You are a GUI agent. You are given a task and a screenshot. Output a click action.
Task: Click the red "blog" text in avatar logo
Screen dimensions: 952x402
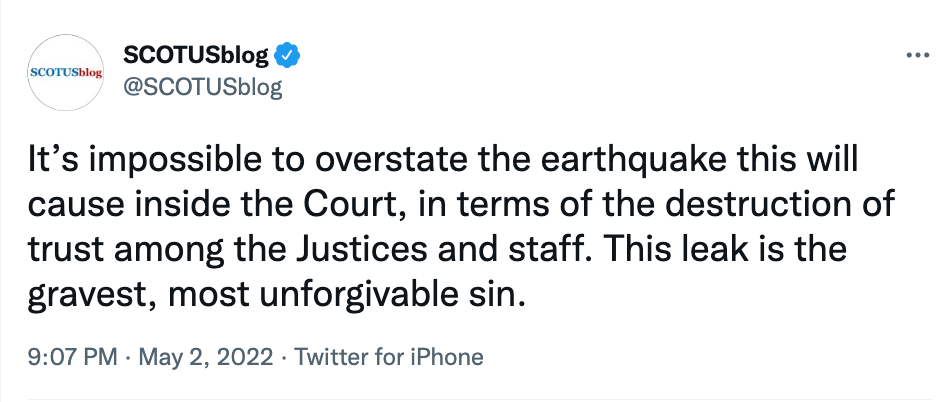(89, 72)
